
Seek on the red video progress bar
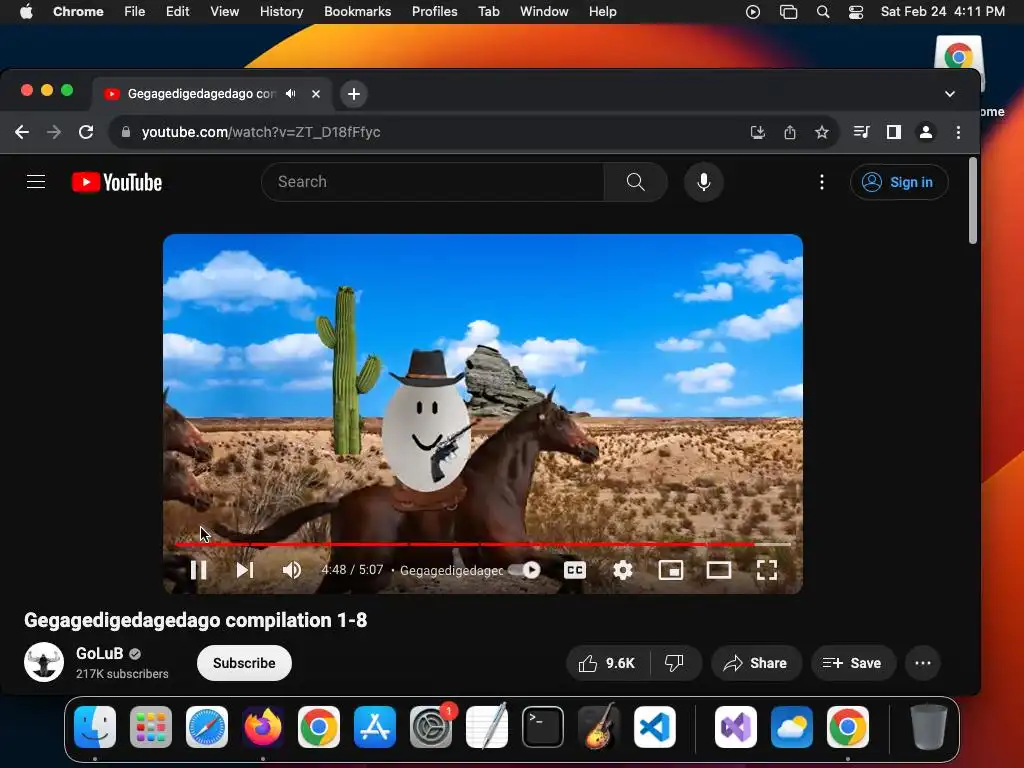pos(483,544)
